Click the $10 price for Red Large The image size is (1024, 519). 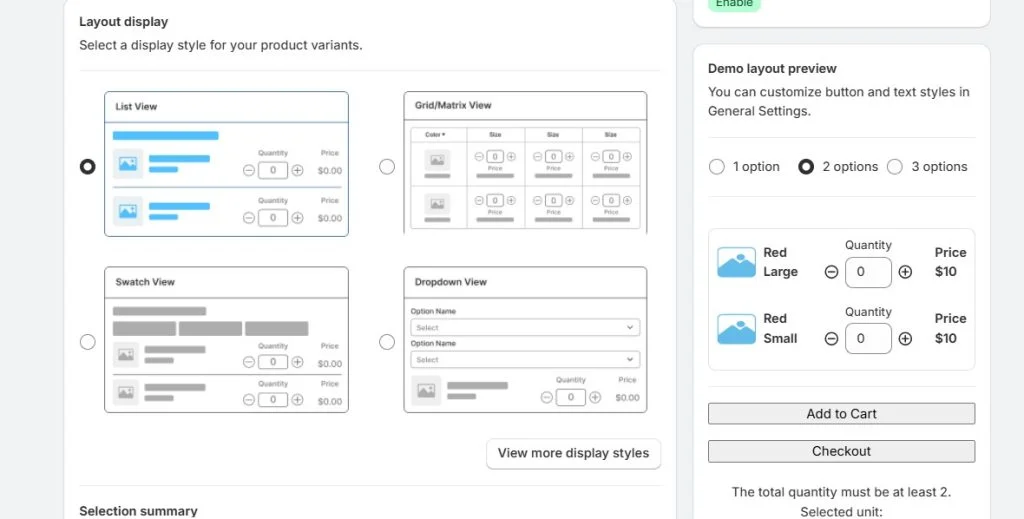pyautogui.click(x=946, y=272)
